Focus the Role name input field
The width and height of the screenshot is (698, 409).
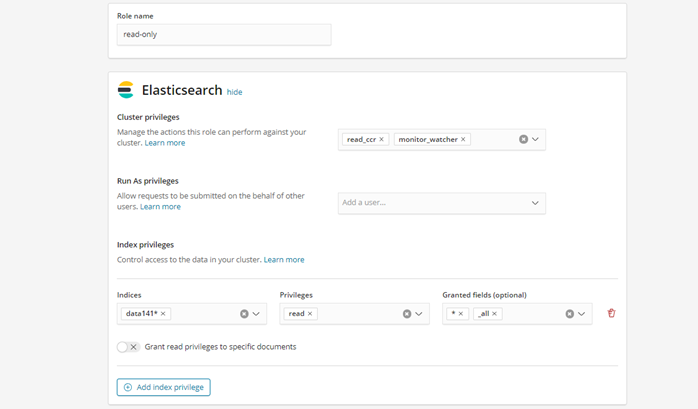click(224, 35)
